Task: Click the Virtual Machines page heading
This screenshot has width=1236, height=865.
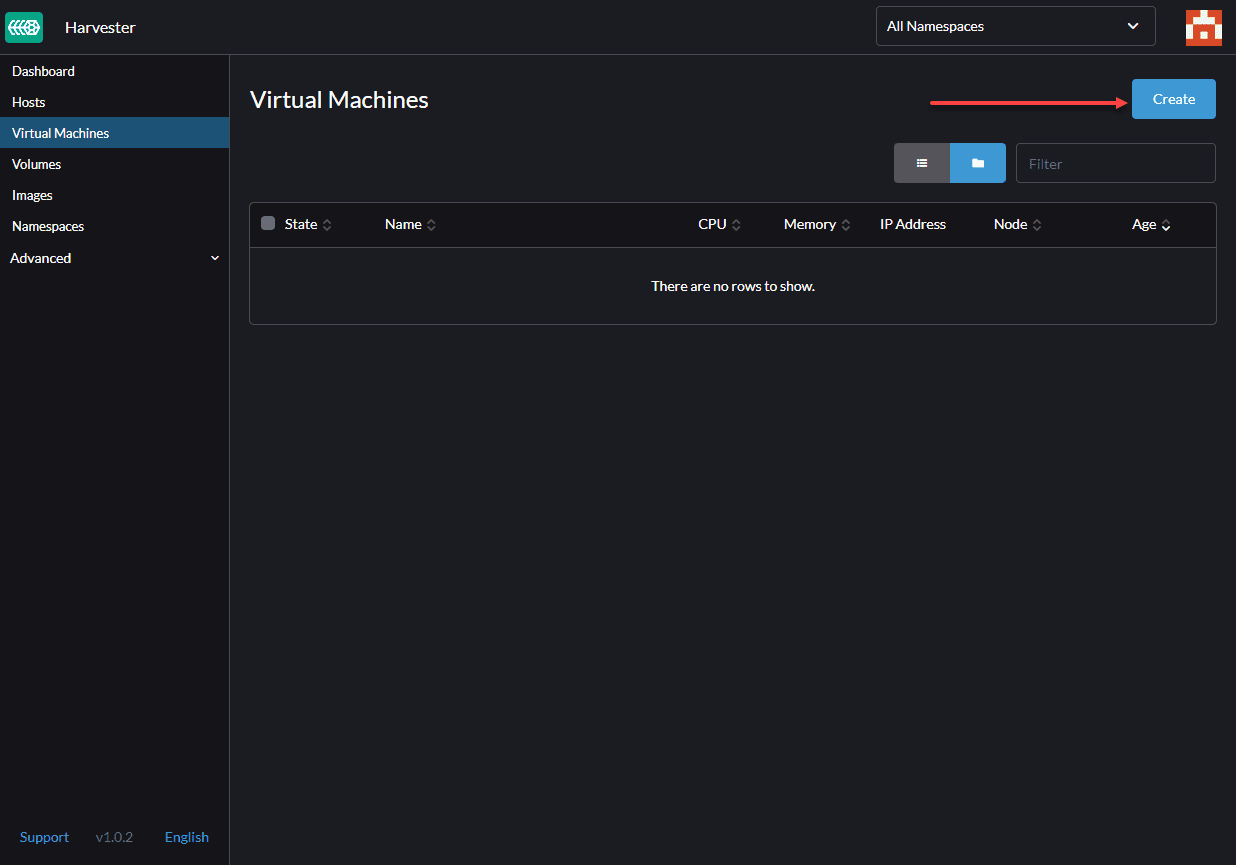Action: click(339, 100)
